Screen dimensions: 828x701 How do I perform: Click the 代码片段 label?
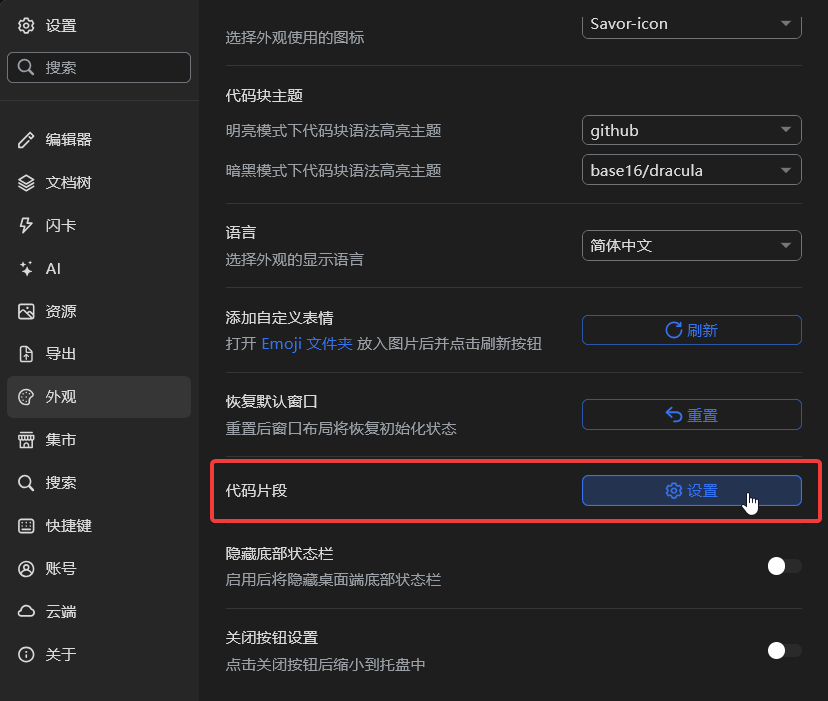[256, 491]
